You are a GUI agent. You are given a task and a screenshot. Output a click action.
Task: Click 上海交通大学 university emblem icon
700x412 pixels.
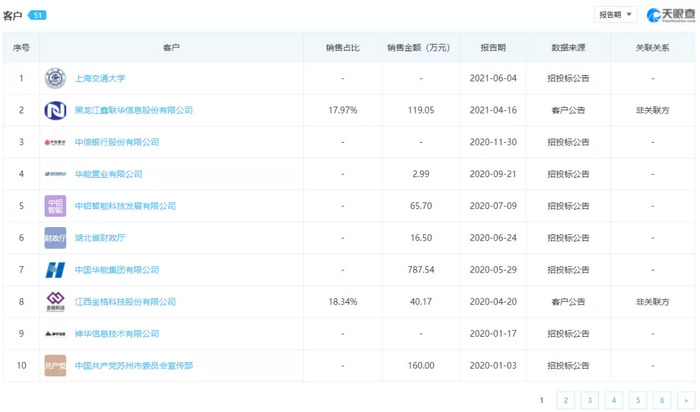55,79
